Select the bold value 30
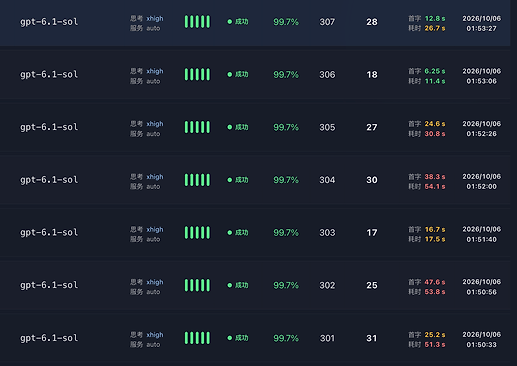Viewport: 517px width, 366px height. [372, 180]
